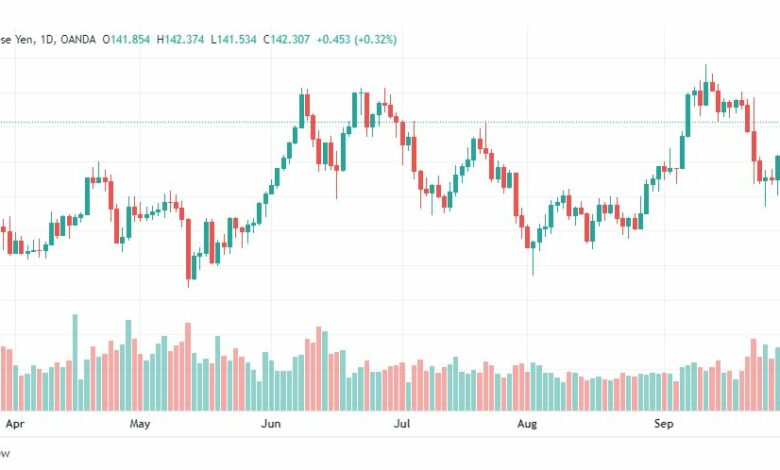Select the high price value H142.374
780x470 pixels.
click(180, 39)
